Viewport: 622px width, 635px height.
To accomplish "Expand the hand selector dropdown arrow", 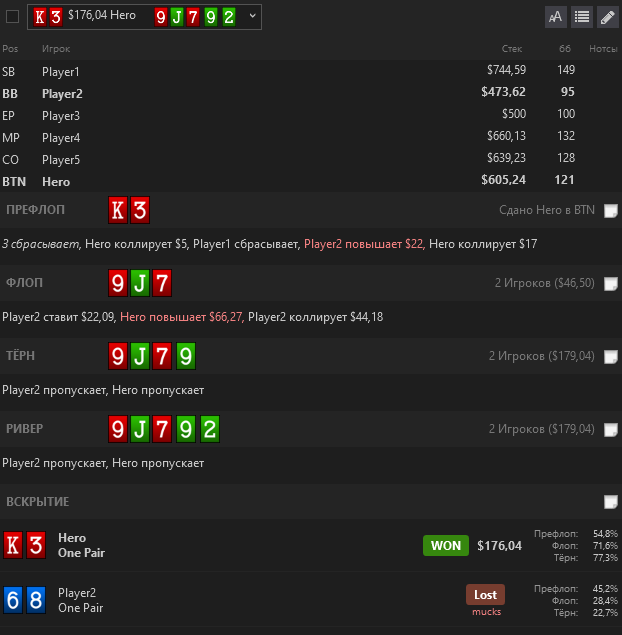I will [x=253, y=16].
